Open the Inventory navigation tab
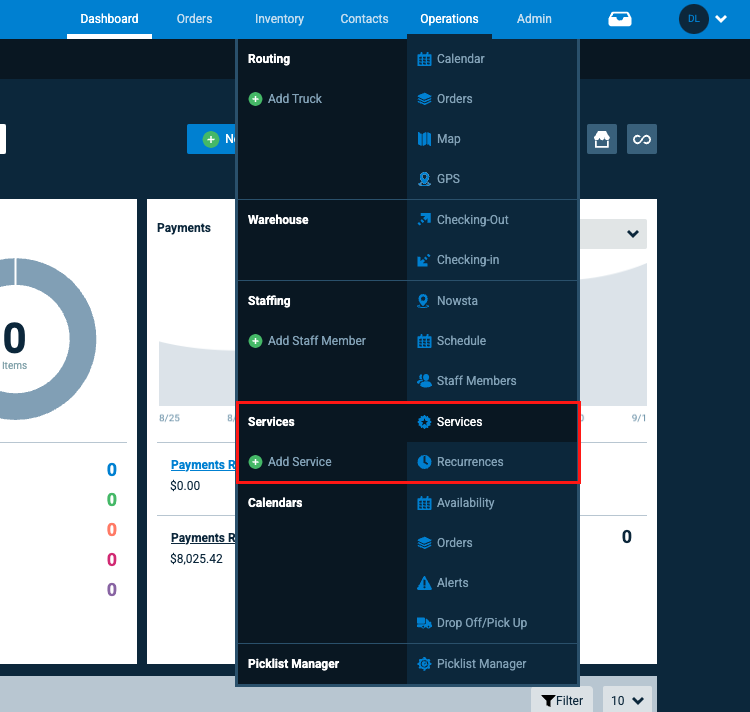The image size is (750, 712). coord(279,19)
